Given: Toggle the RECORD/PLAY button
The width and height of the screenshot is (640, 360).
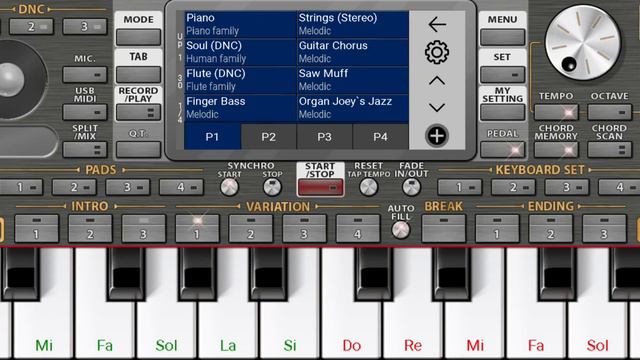Looking at the screenshot, I should (138, 112).
